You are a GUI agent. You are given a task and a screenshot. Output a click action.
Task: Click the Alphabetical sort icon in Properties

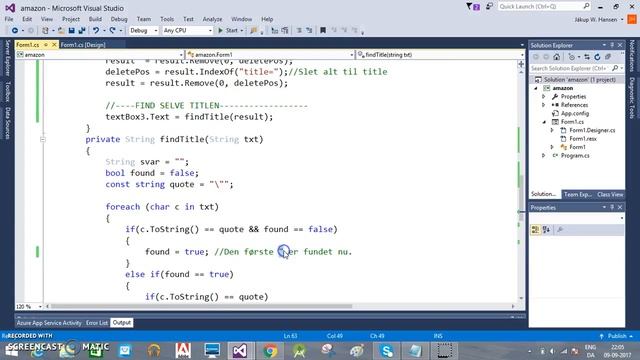click(x=546, y=230)
